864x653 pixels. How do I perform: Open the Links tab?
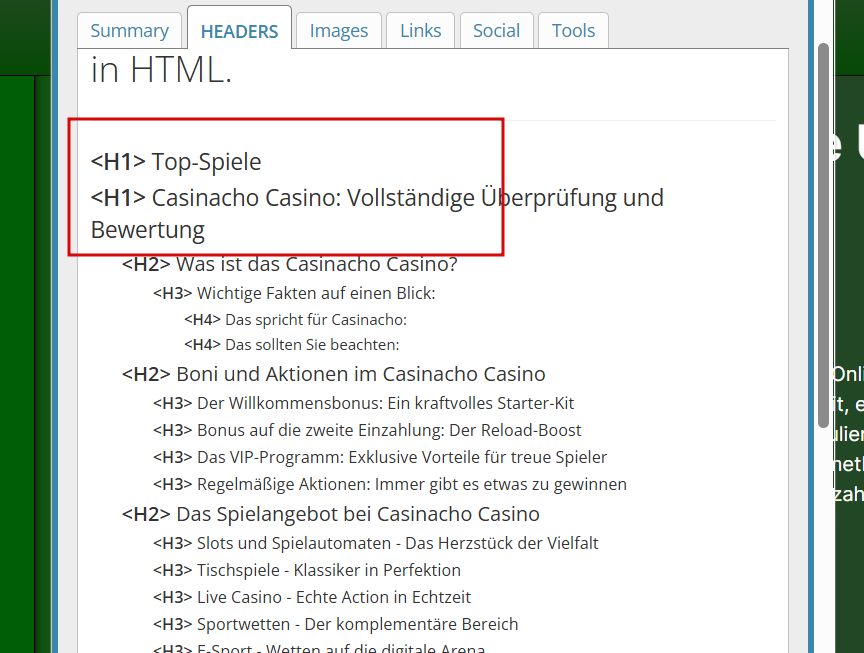420,30
